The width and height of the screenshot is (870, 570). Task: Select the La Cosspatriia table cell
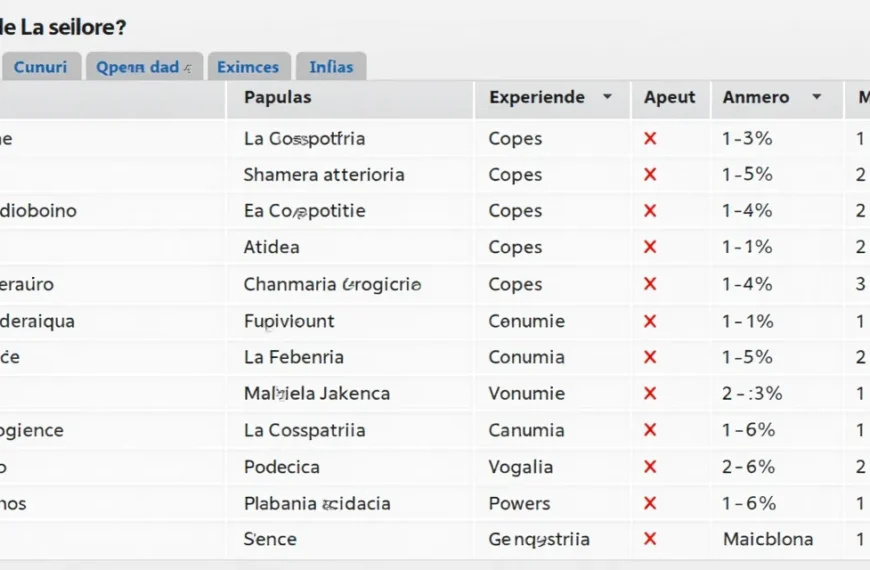[x=304, y=430]
